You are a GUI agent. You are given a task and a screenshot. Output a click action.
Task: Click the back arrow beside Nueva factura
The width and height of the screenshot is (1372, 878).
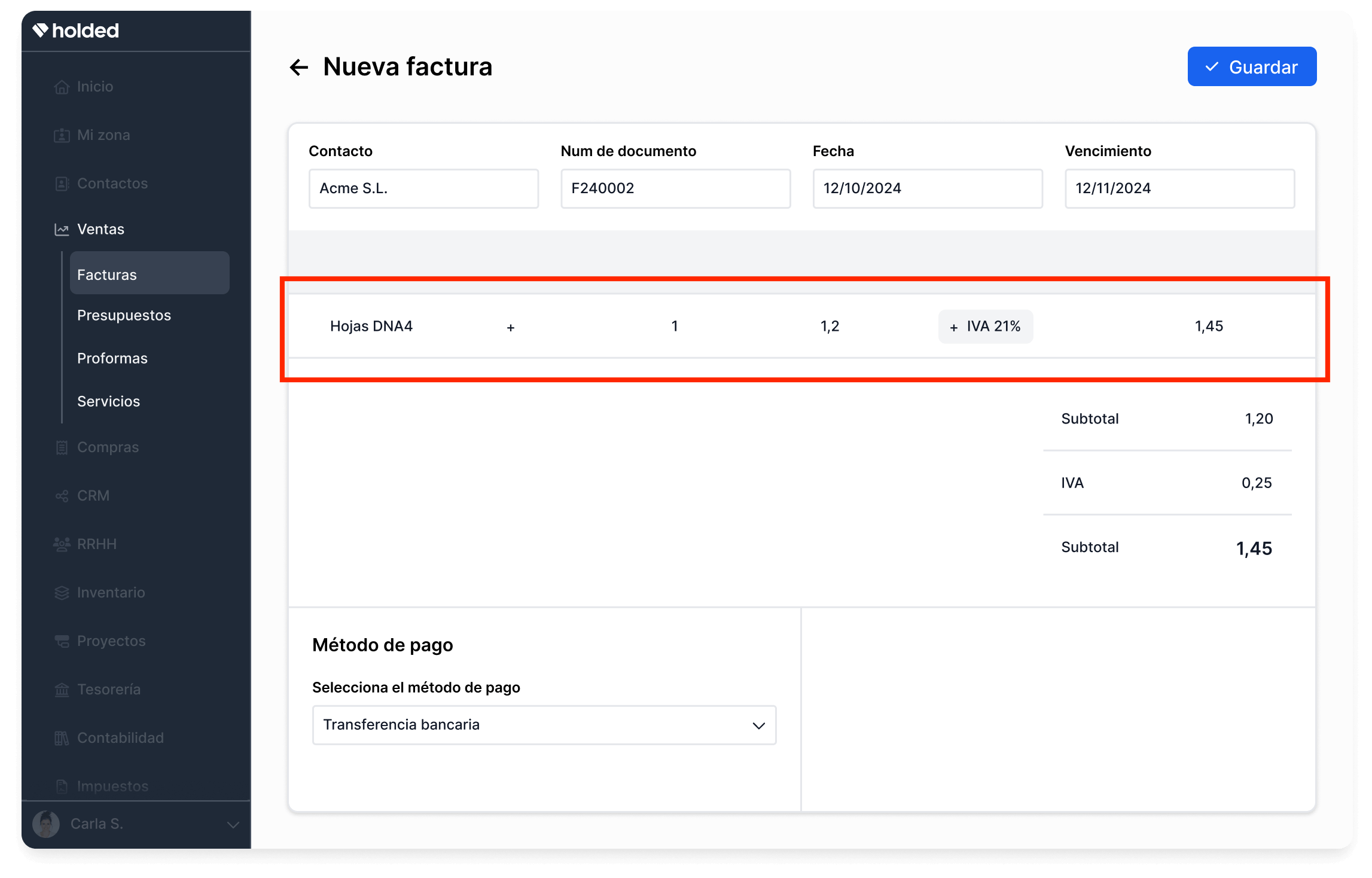[298, 68]
